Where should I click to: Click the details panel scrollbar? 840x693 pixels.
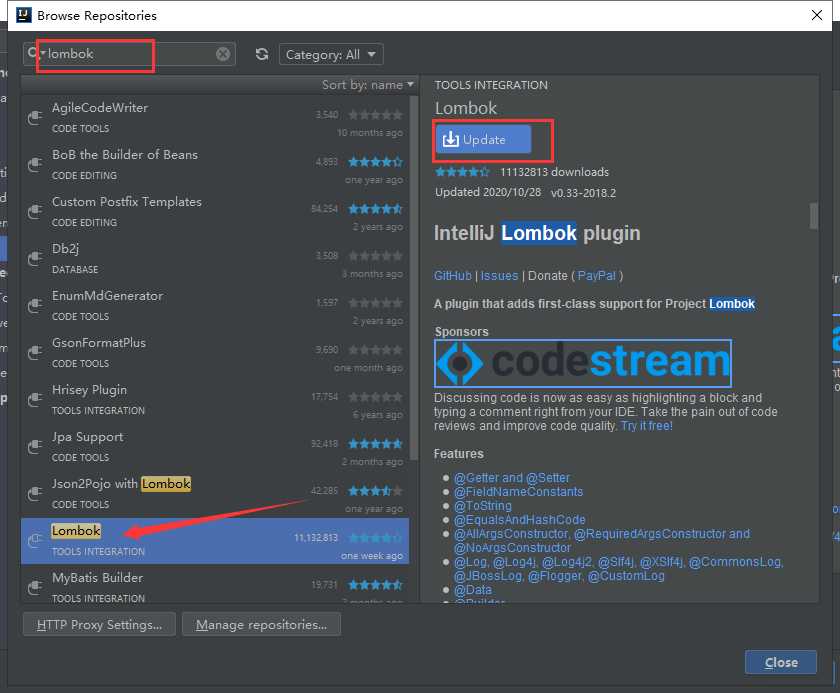click(814, 215)
